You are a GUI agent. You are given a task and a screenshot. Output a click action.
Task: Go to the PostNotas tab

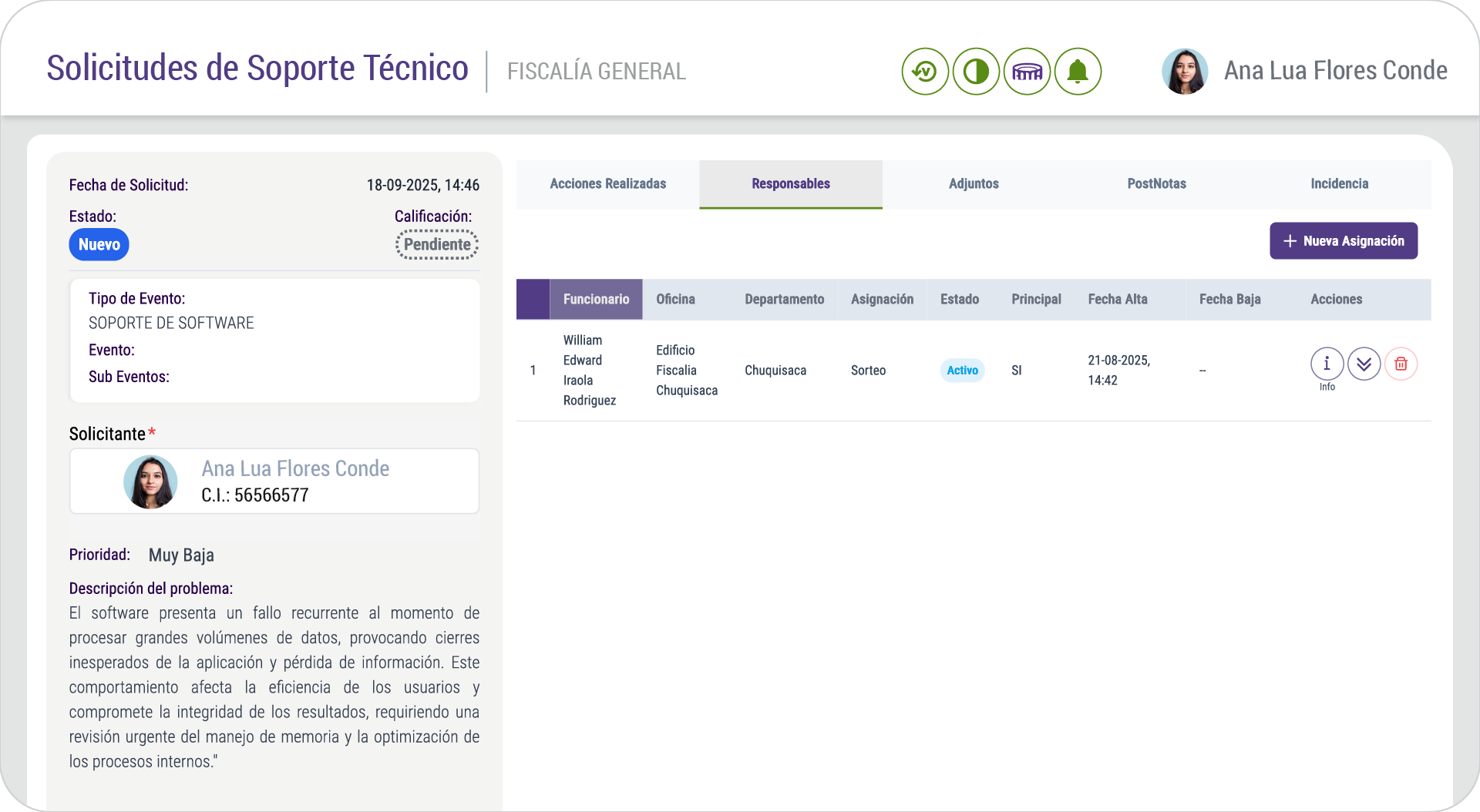tap(1156, 184)
